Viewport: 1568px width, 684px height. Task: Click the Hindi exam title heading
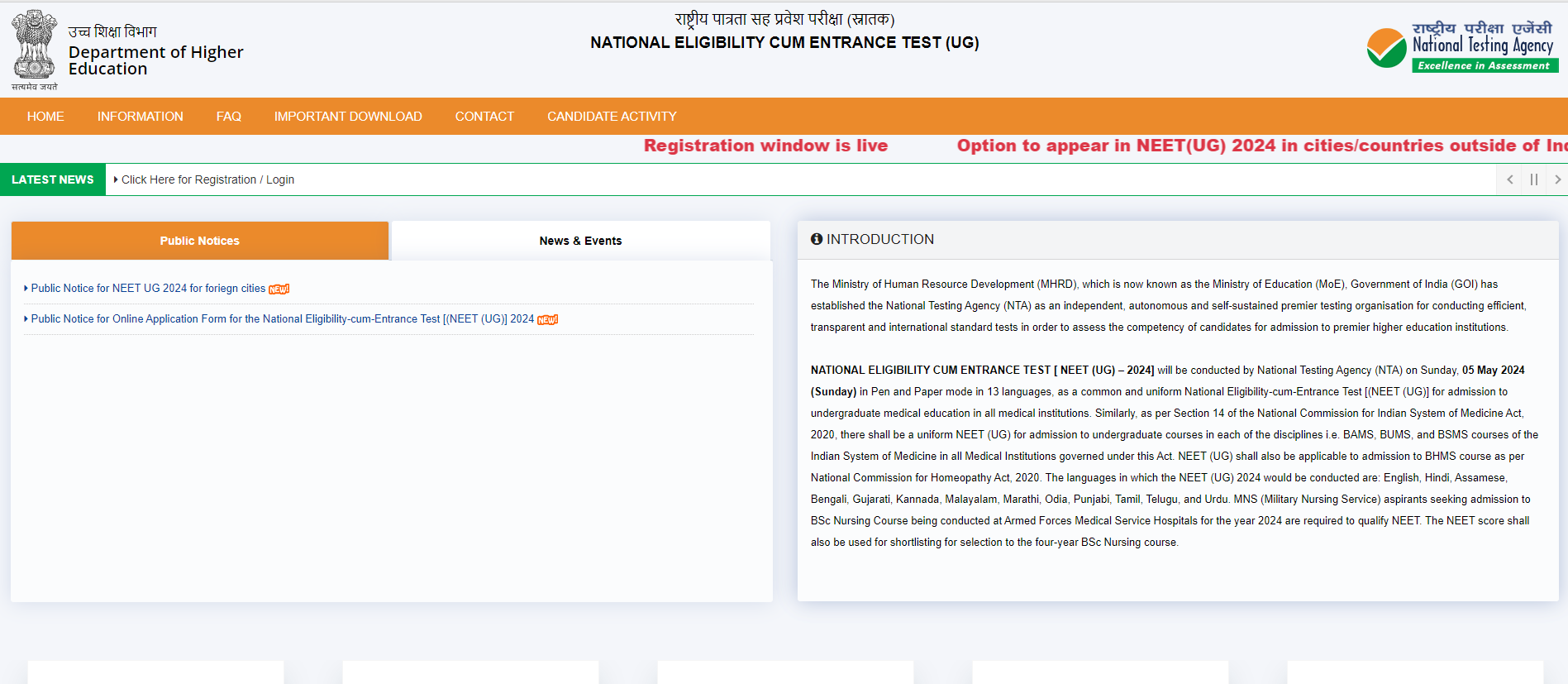tap(784, 19)
